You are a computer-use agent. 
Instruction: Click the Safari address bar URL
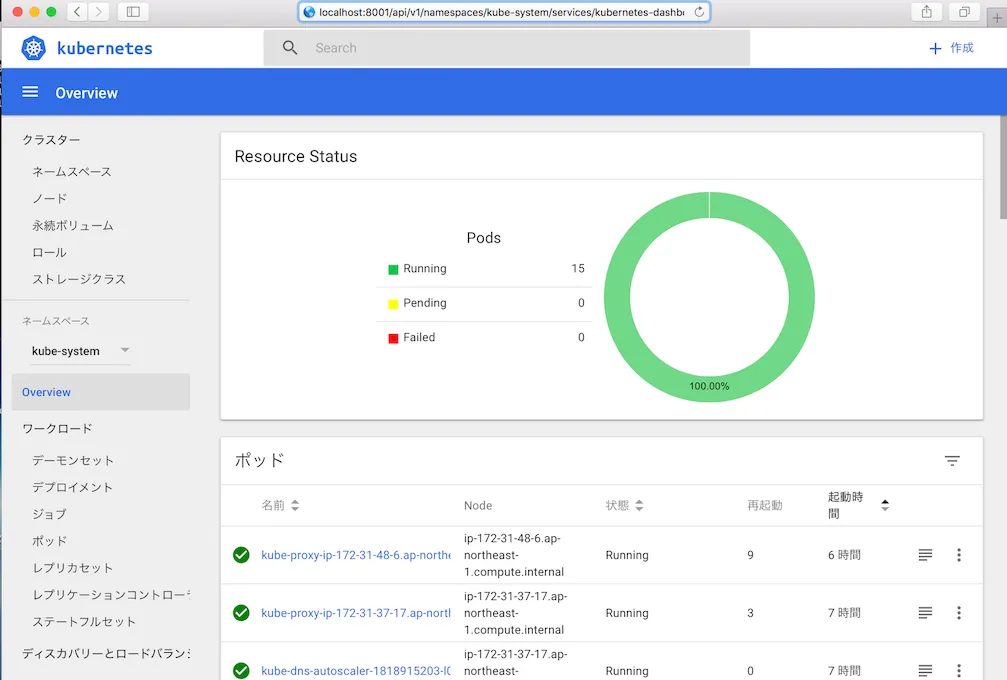click(x=502, y=12)
